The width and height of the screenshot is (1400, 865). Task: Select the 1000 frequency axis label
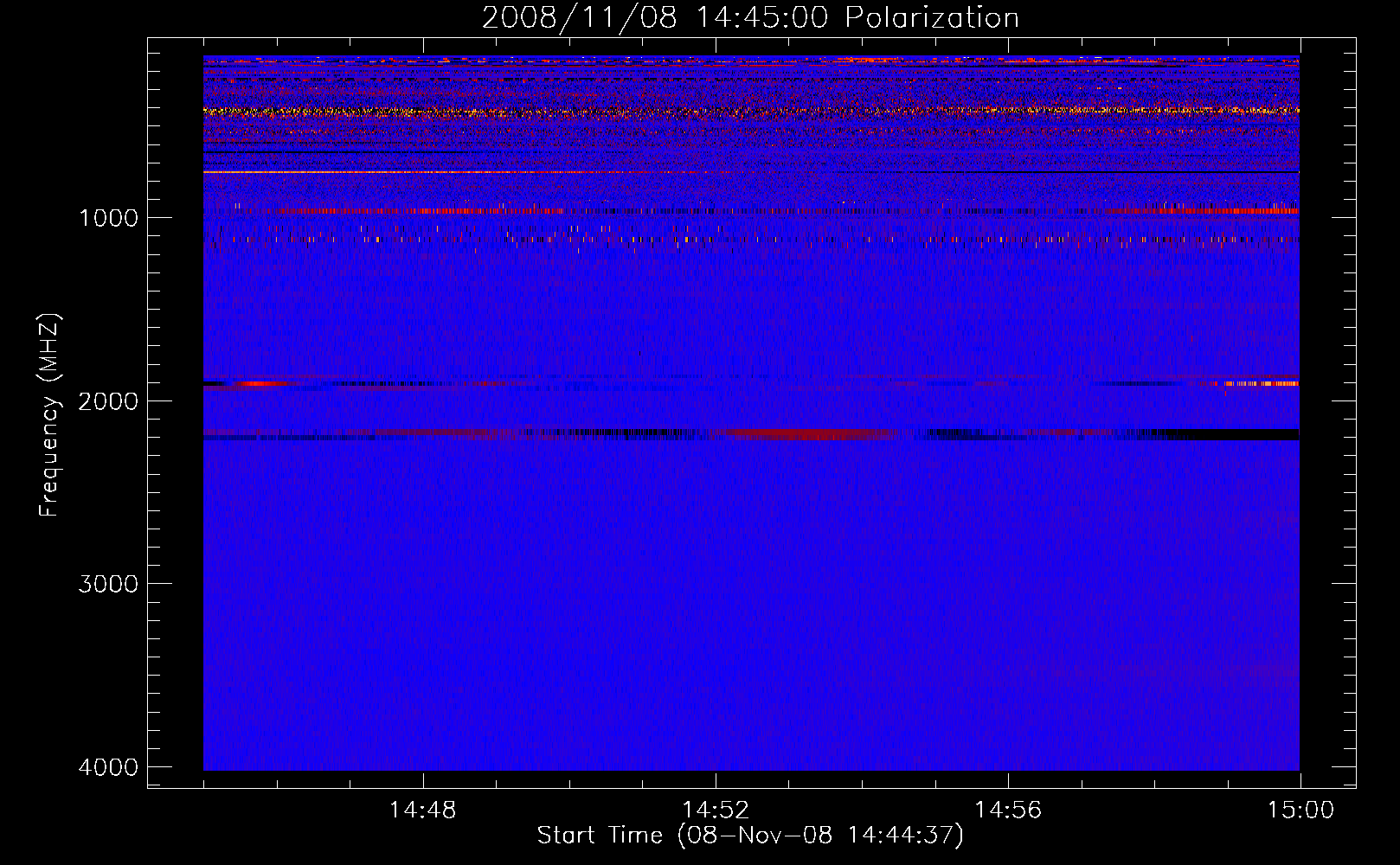point(109,218)
